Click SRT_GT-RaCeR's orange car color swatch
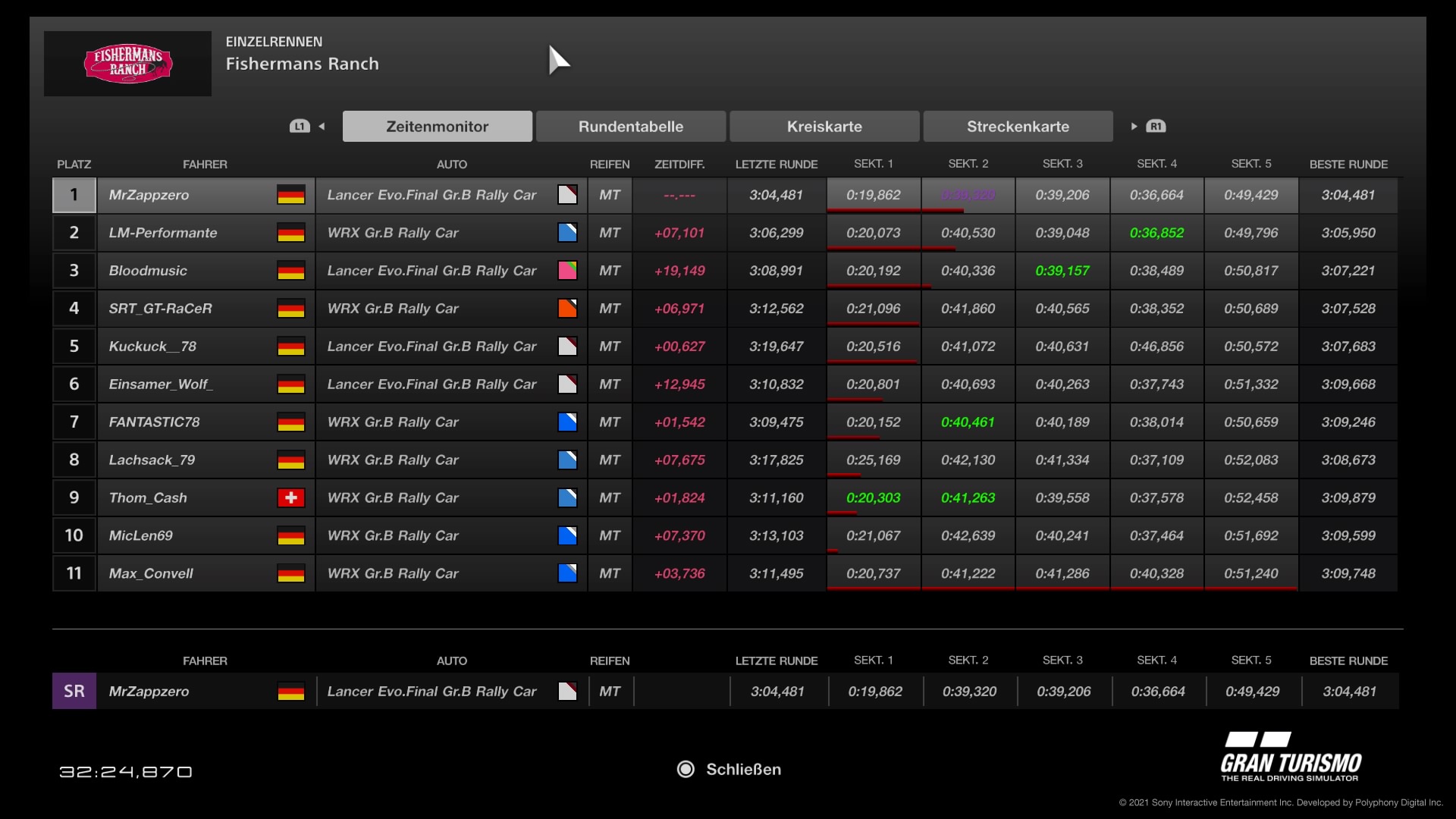 [567, 309]
